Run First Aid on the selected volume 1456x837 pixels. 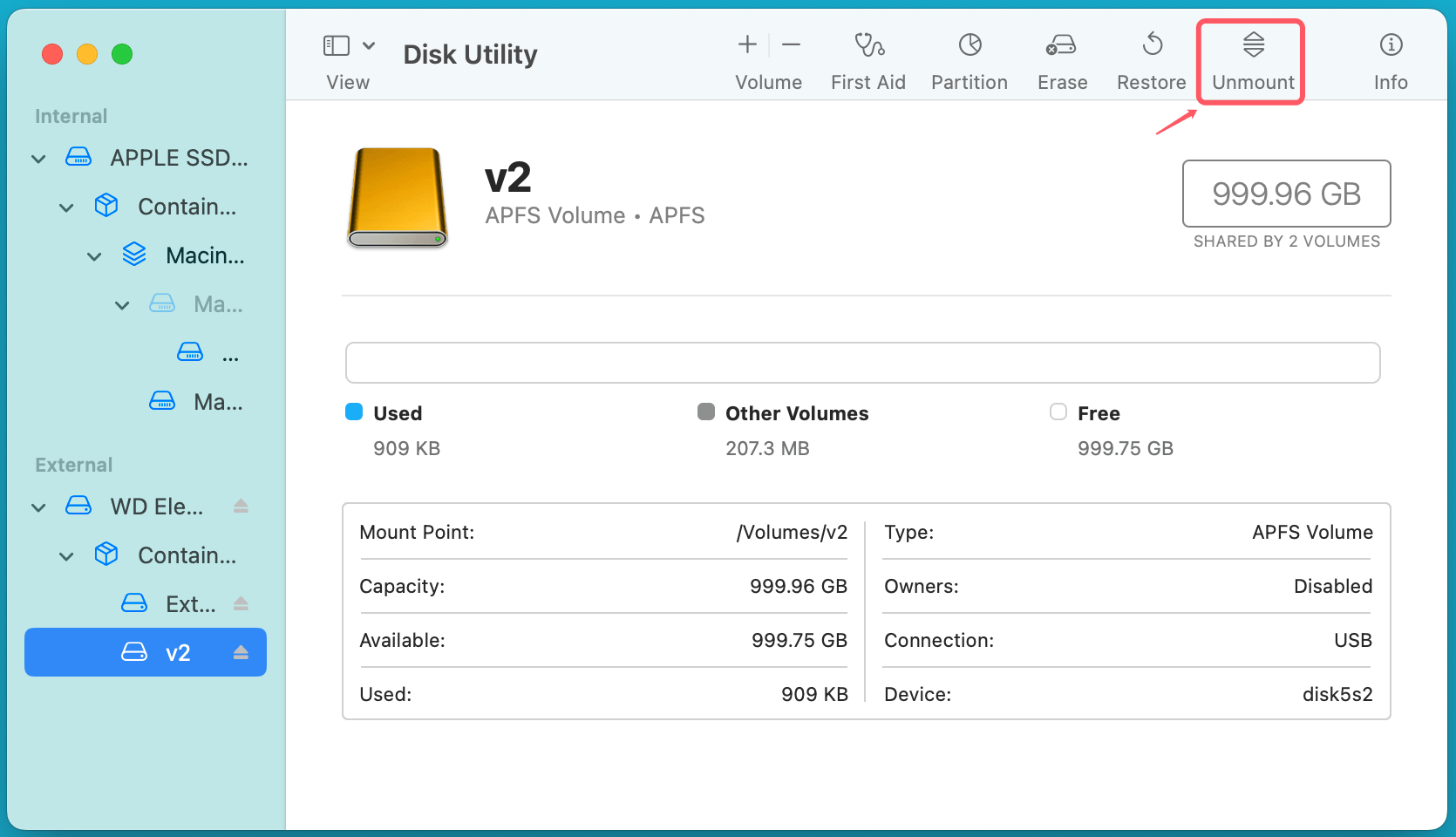(868, 59)
